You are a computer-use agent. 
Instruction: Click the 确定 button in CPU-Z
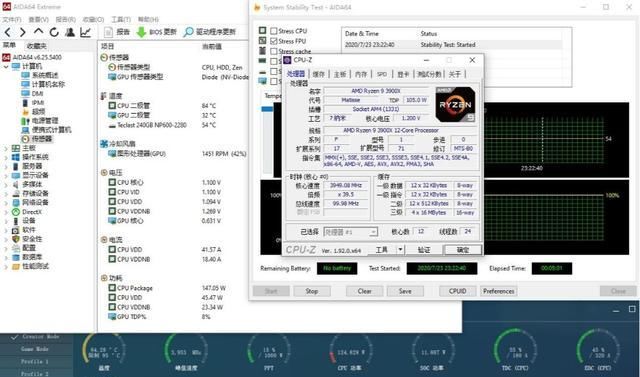point(463,250)
